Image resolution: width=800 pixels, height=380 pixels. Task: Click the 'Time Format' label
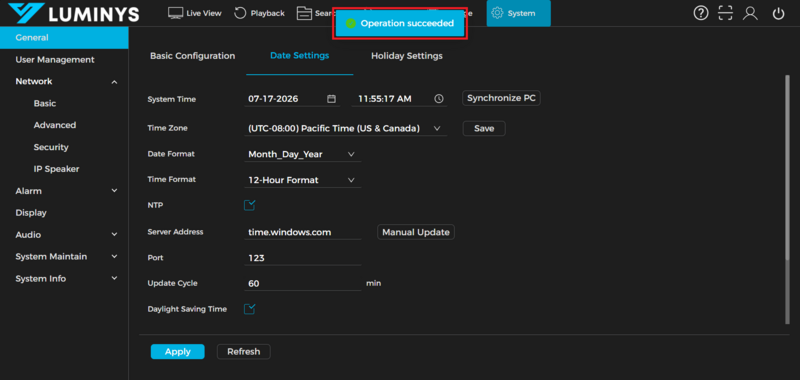[x=171, y=180]
